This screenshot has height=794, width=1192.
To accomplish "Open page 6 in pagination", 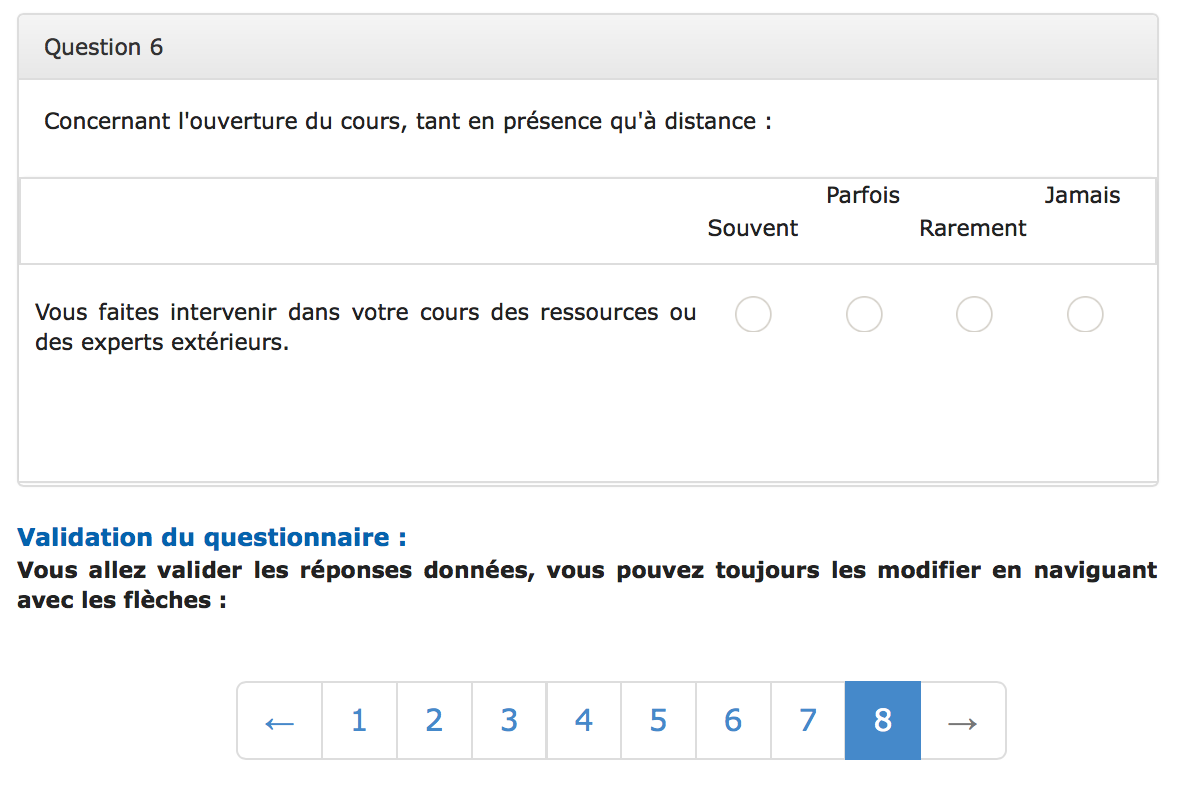I will tap(733, 720).
